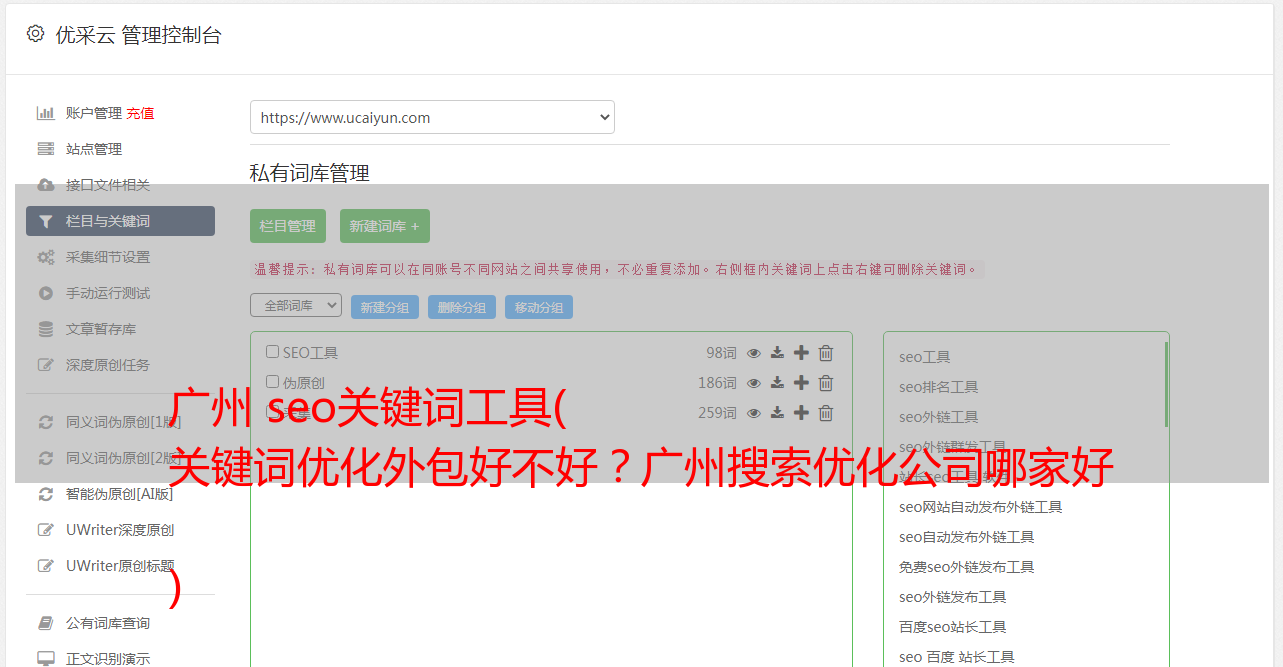The image size is (1283, 667).
Task: Check the SEO工具 library checkbox
Action: (272, 352)
